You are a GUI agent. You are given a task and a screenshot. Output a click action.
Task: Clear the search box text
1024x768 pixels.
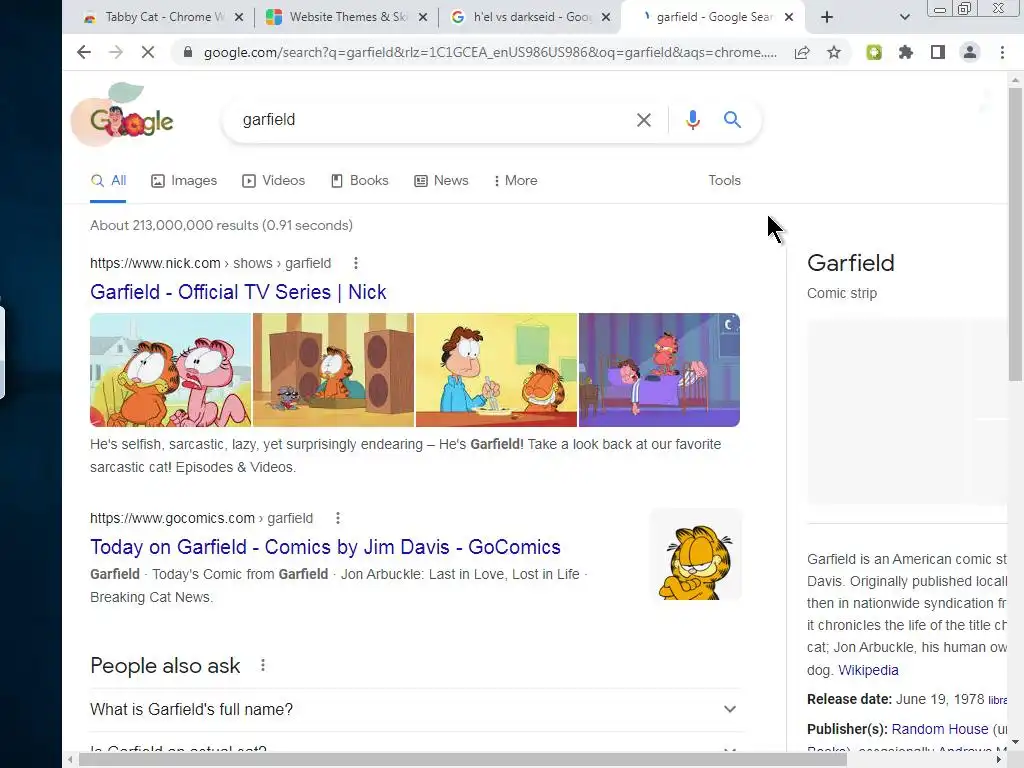(x=644, y=120)
